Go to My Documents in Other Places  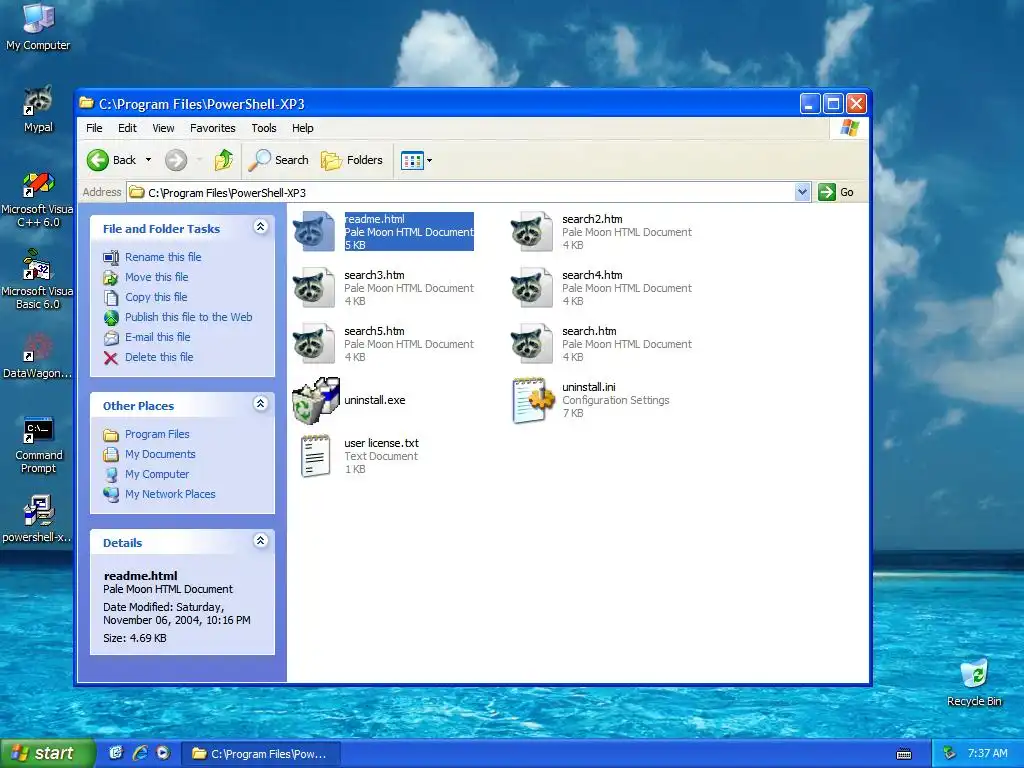tap(160, 454)
